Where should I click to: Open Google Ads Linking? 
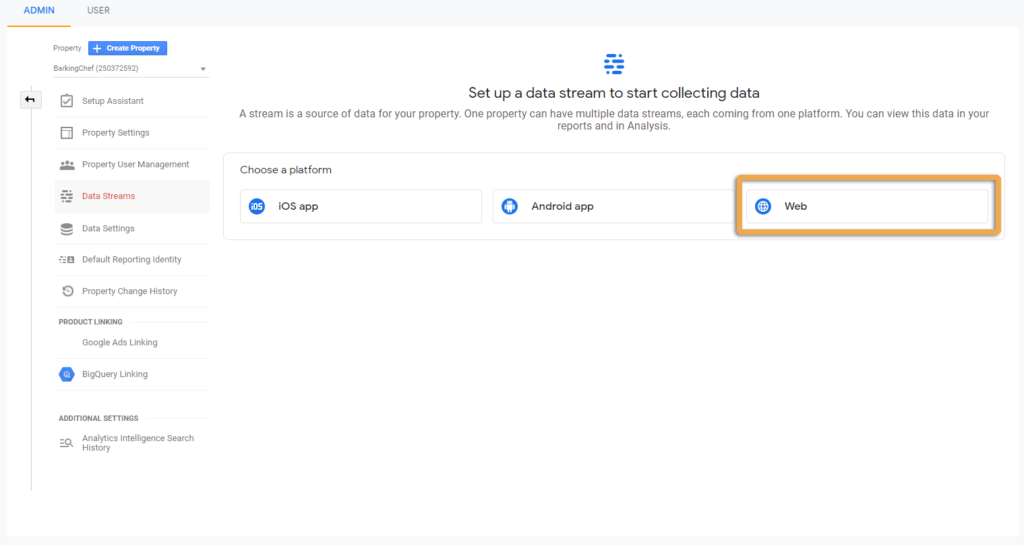coord(132,343)
